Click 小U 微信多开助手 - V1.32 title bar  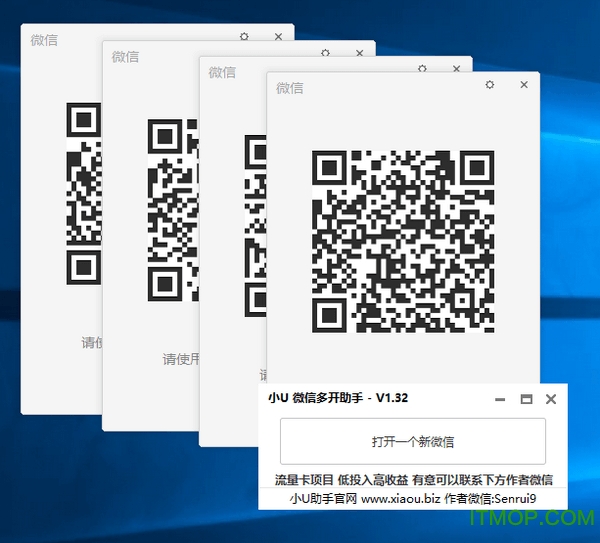tap(338, 398)
